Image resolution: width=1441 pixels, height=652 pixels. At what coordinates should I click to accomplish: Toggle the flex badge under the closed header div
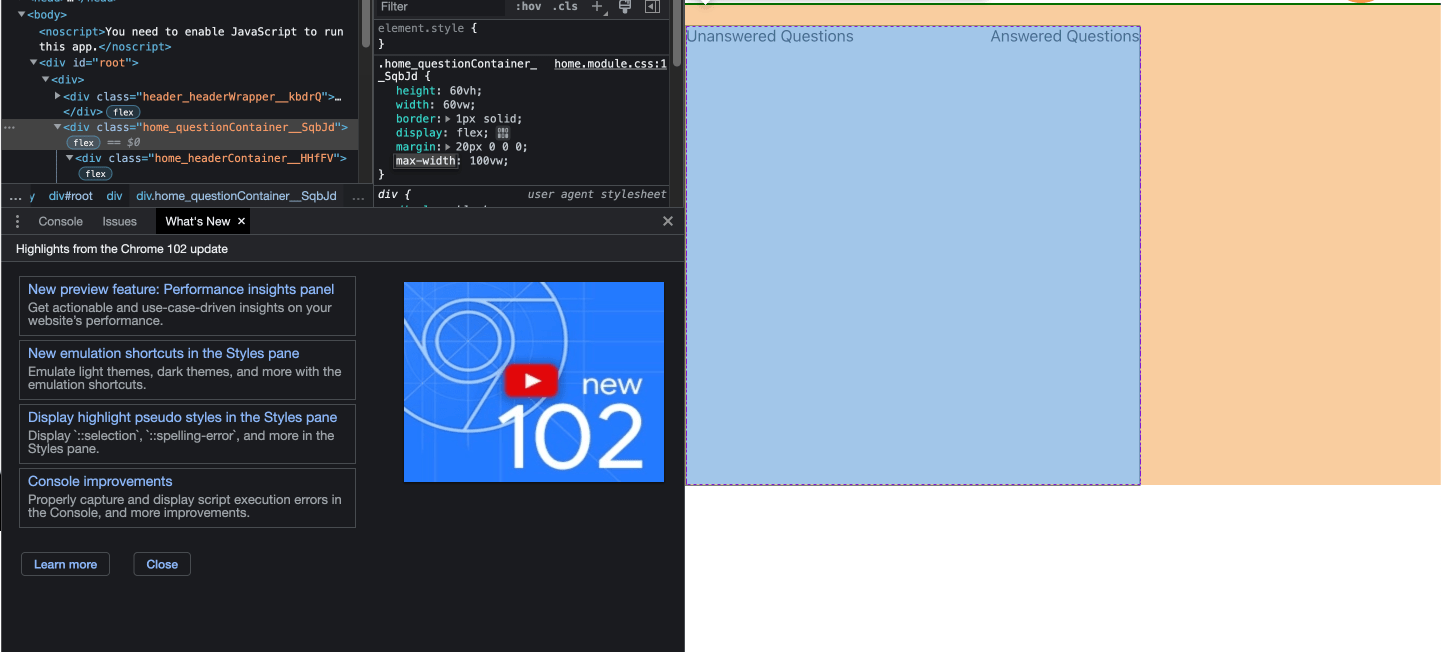(x=122, y=112)
